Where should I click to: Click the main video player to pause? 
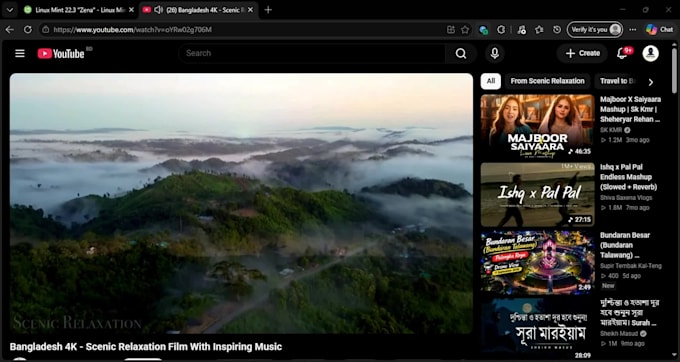[x=241, y=203]
